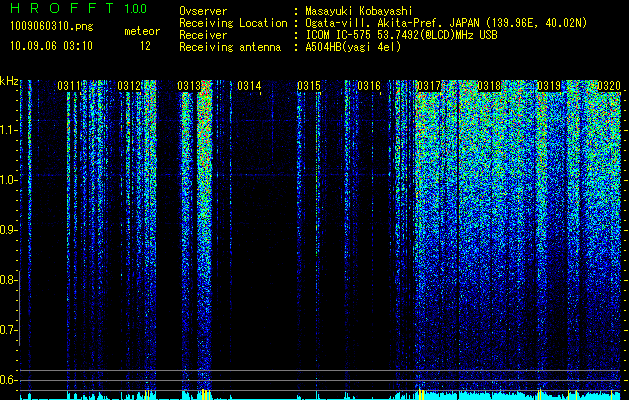Click the 0.7 kHz axis tick label

click(x=8, y=330)
